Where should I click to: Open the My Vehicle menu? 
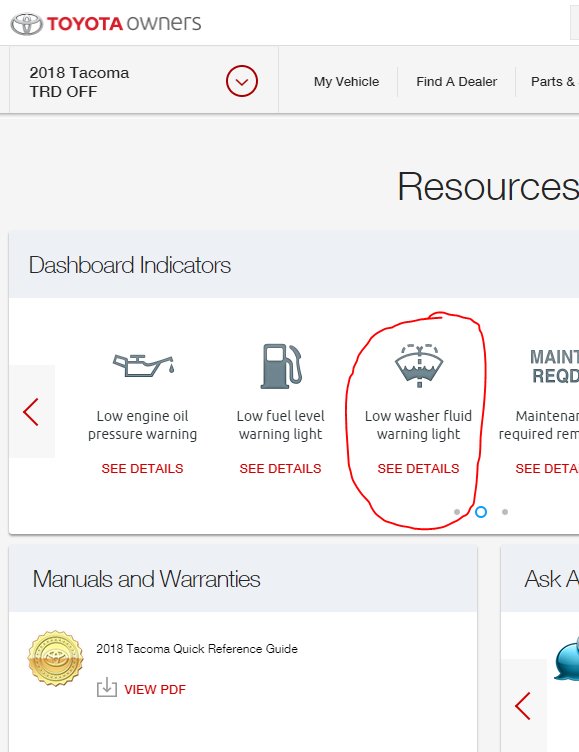(x=346, y=82)
